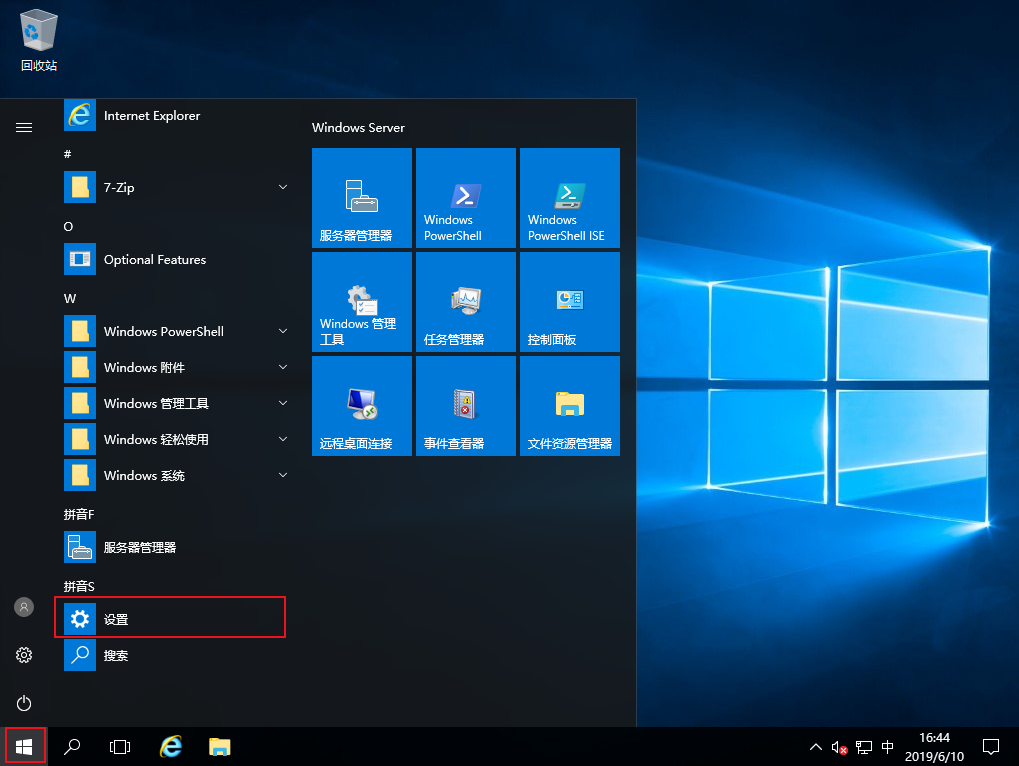Expand the Start hamburger menu
Screen dimensions: 1019x766
click(x=24, y=127)
